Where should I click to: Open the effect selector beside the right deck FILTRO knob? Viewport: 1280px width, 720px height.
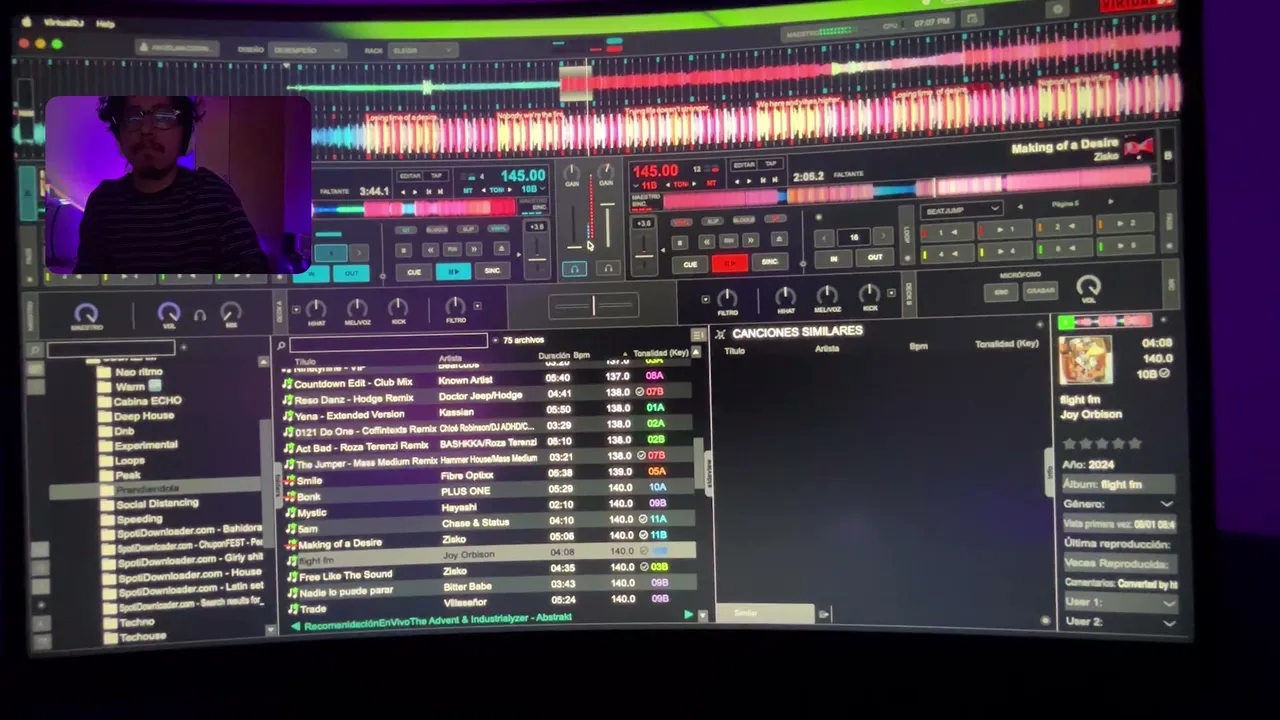click(706, 299)
